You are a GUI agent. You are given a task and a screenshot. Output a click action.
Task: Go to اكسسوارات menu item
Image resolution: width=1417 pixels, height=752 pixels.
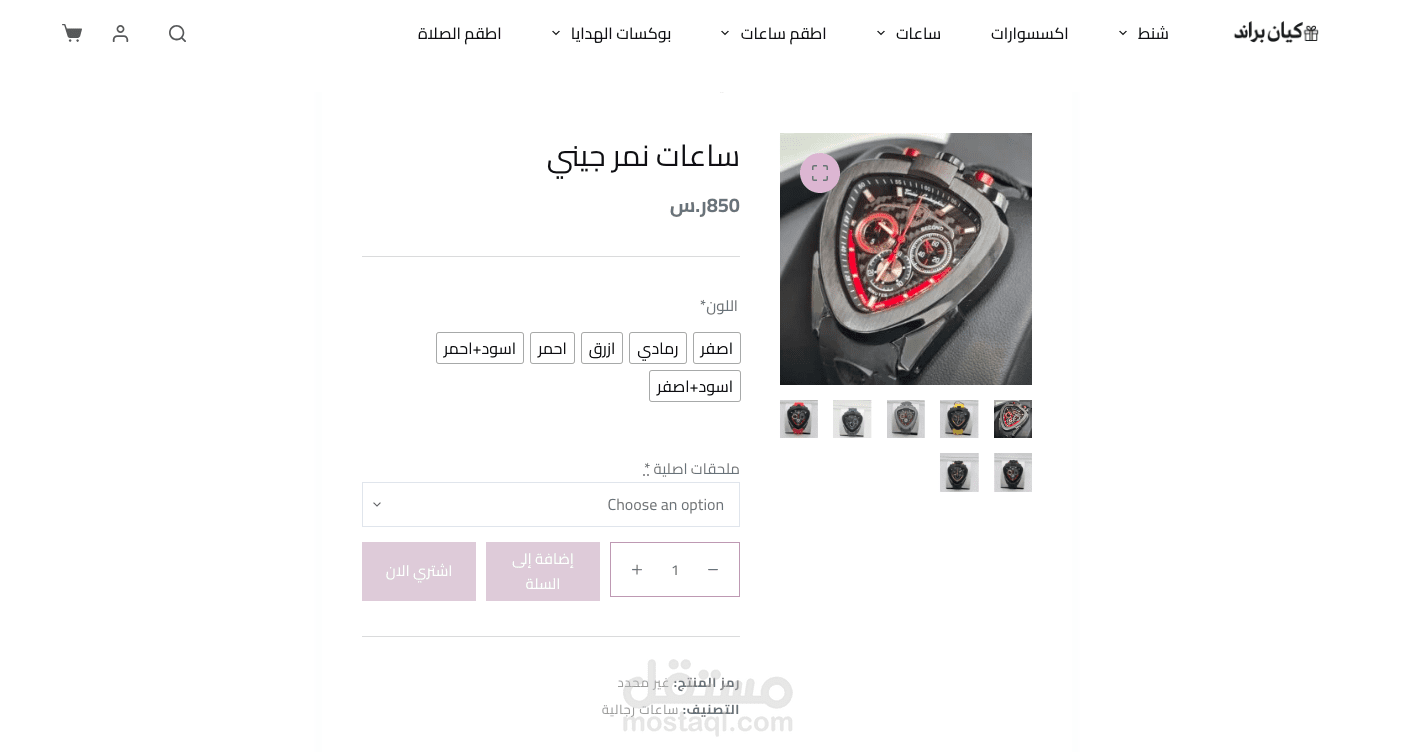coord(1029,33)
